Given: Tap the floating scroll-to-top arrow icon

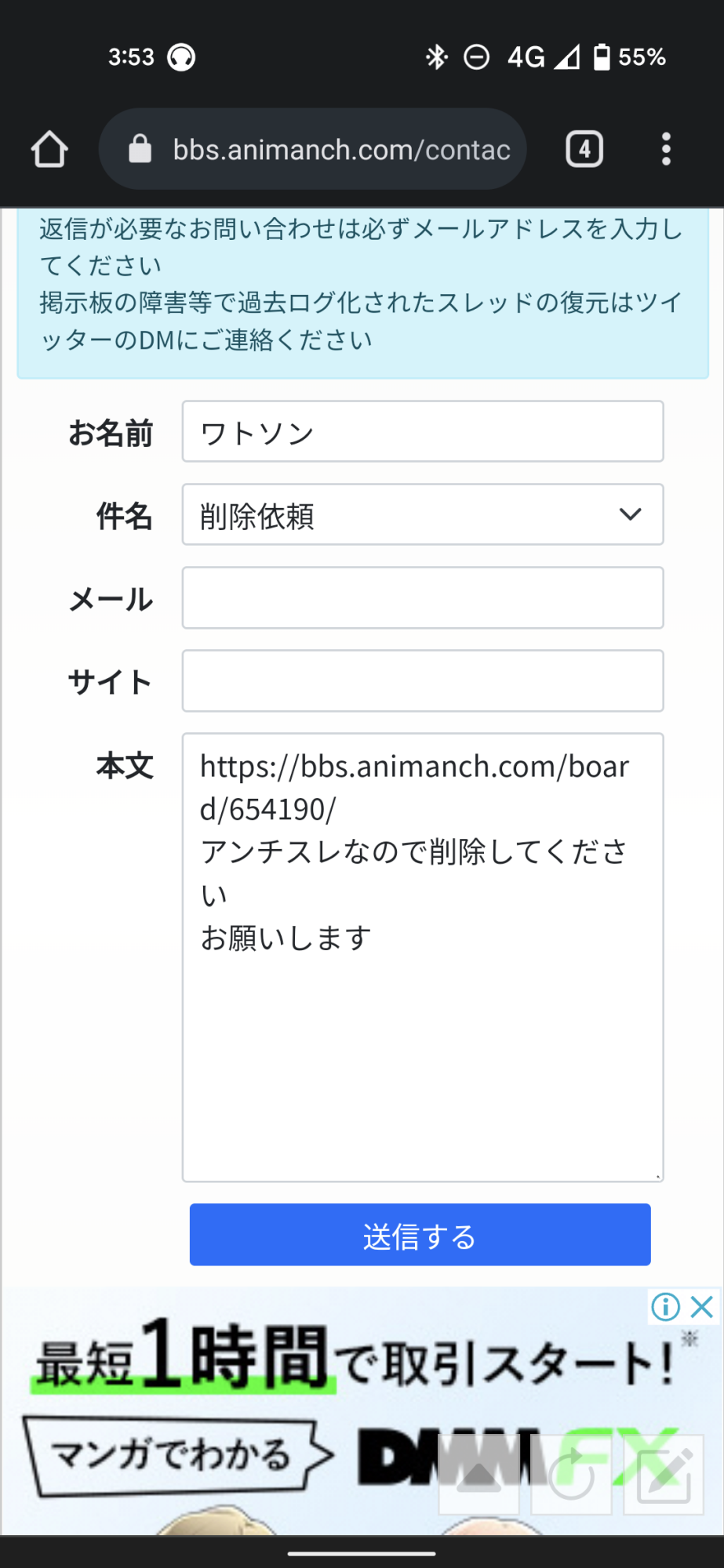Looking at the screenshot, I should (x=479, y=1475).
